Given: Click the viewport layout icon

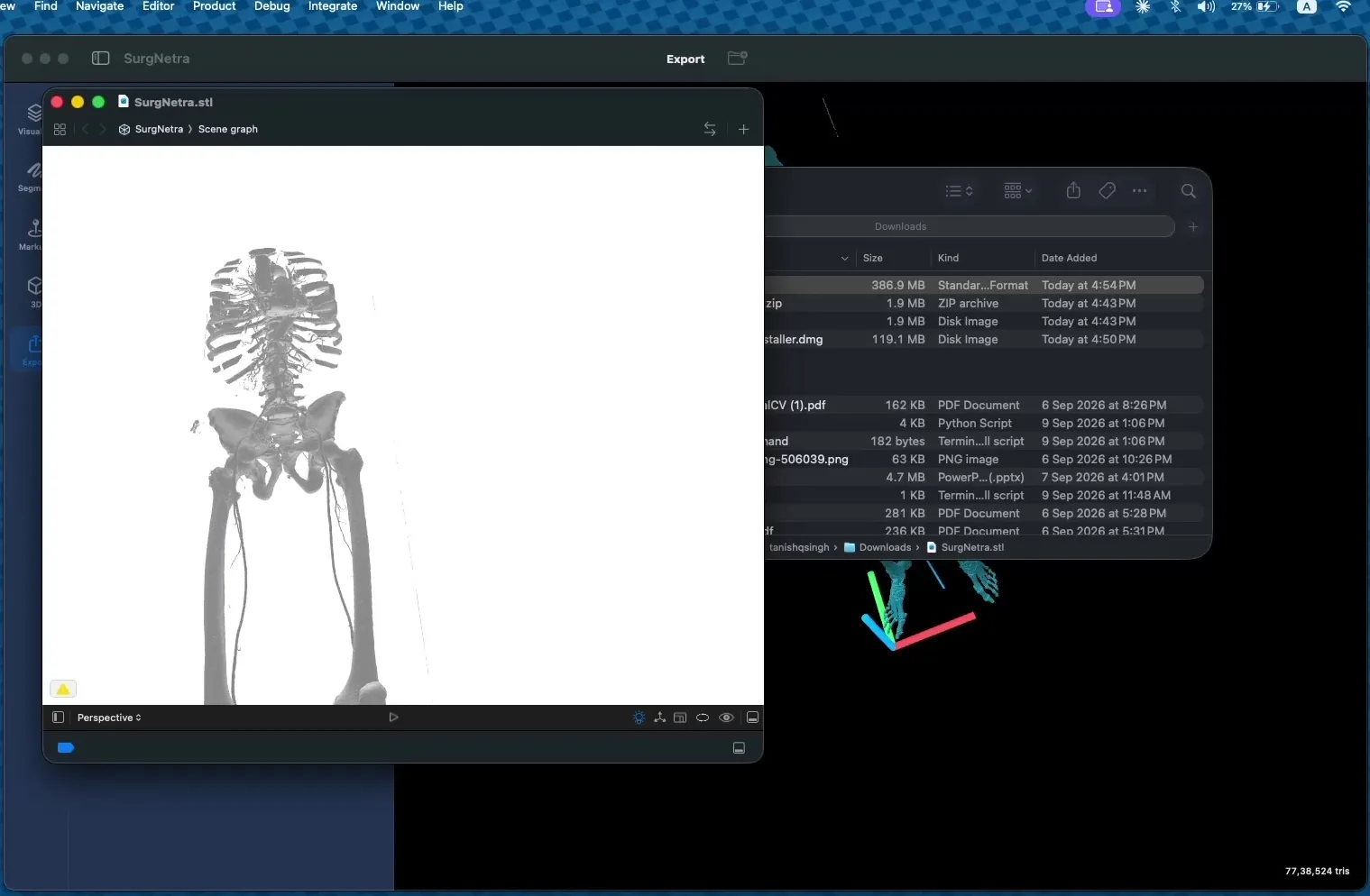Looking at the screenshot, I should [680, 718].
